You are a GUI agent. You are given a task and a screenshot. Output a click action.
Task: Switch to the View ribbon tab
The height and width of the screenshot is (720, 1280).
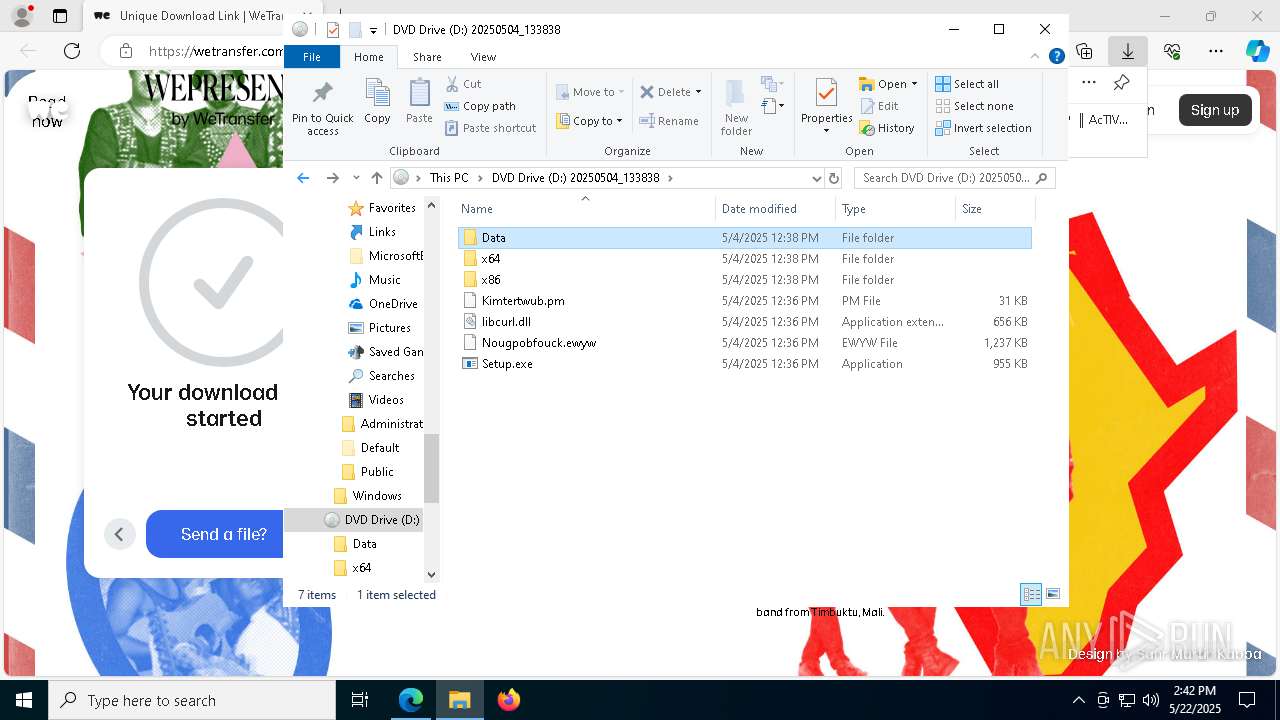tap(483, 57)
